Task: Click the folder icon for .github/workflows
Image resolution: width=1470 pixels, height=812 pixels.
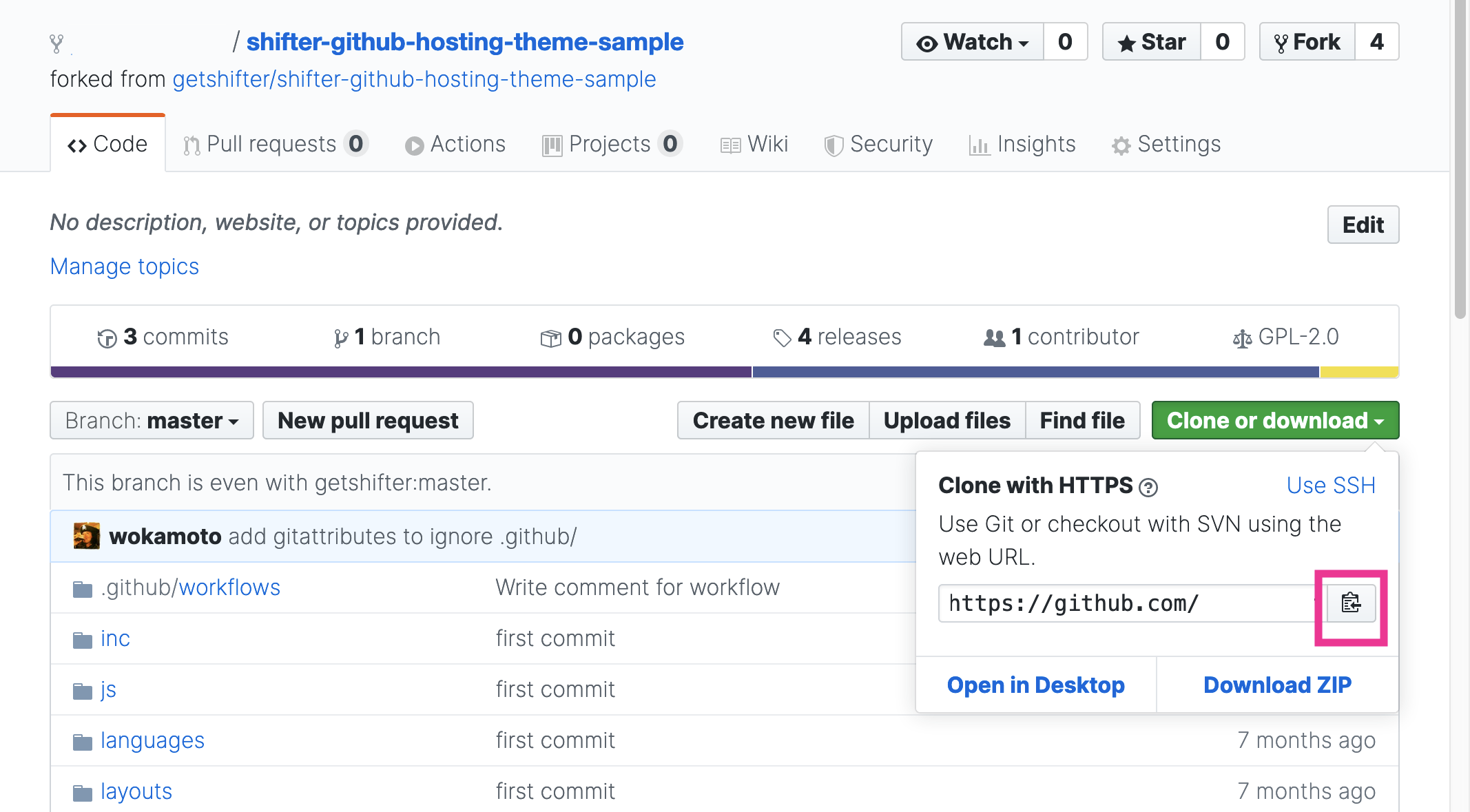Action: point(83,589)
